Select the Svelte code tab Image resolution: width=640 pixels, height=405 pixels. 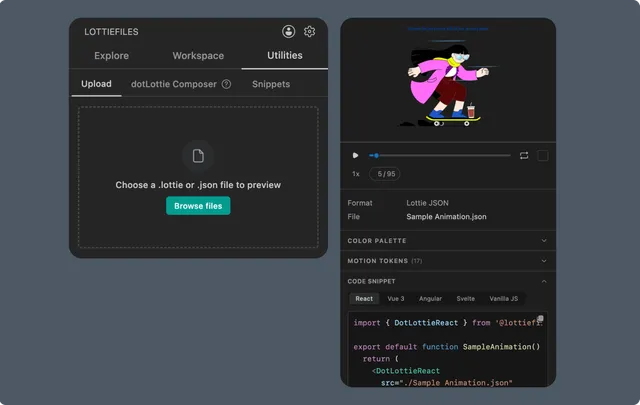tap(466, 299)
